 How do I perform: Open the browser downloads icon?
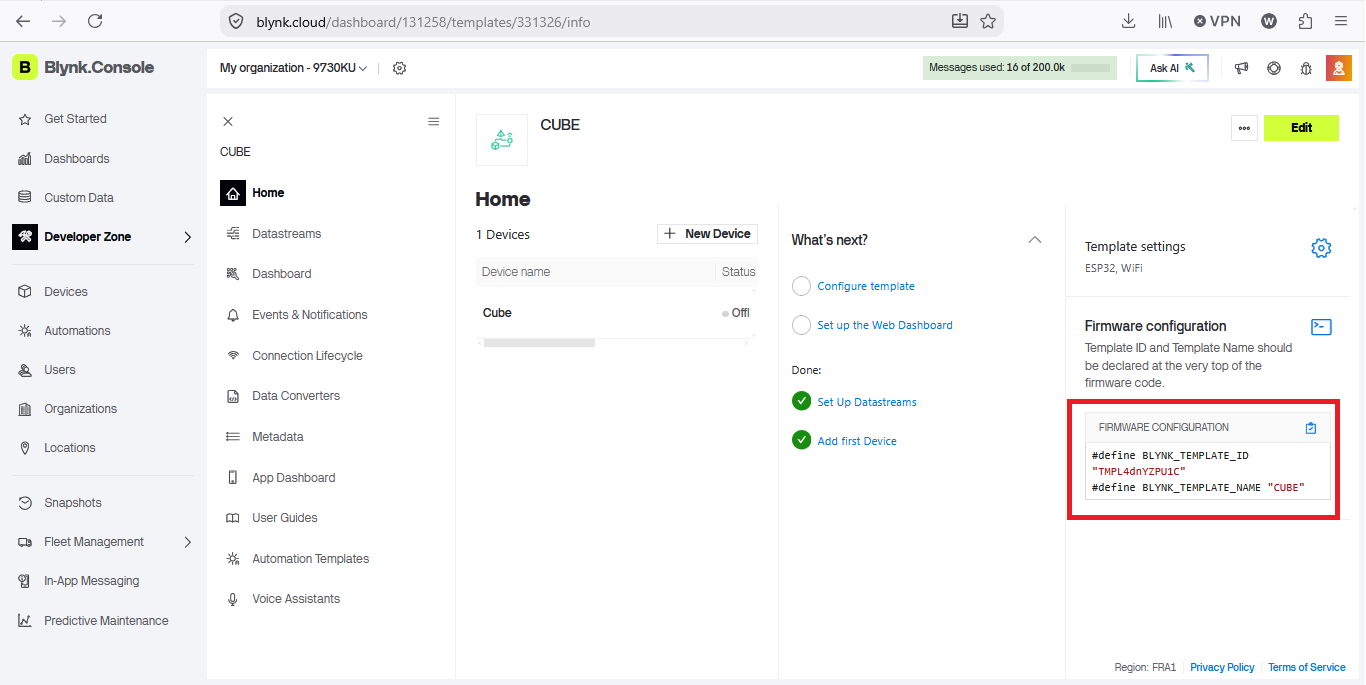click(x=1128, y=21)
